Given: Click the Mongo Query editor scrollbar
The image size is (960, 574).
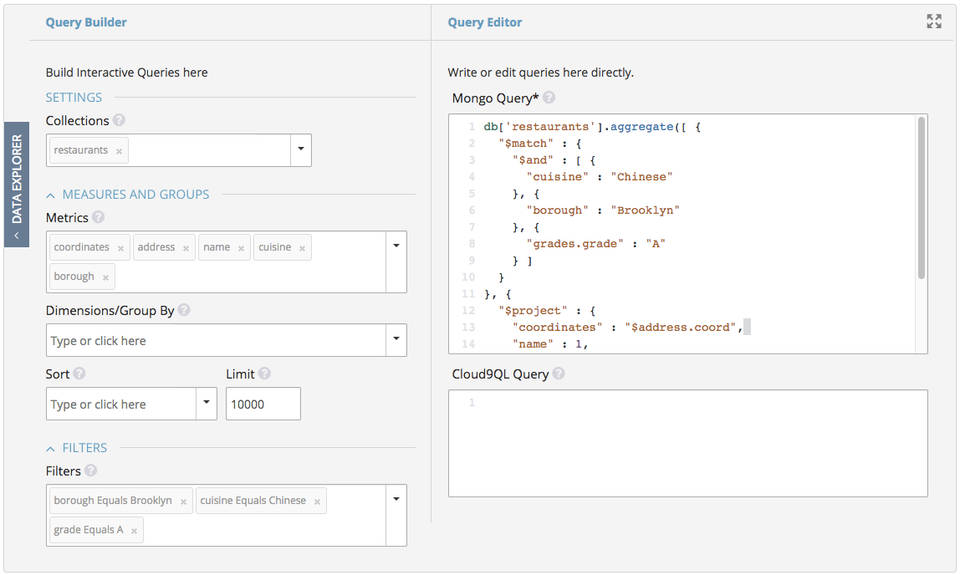Looking at the screenshot, I should tap(921, 200).
